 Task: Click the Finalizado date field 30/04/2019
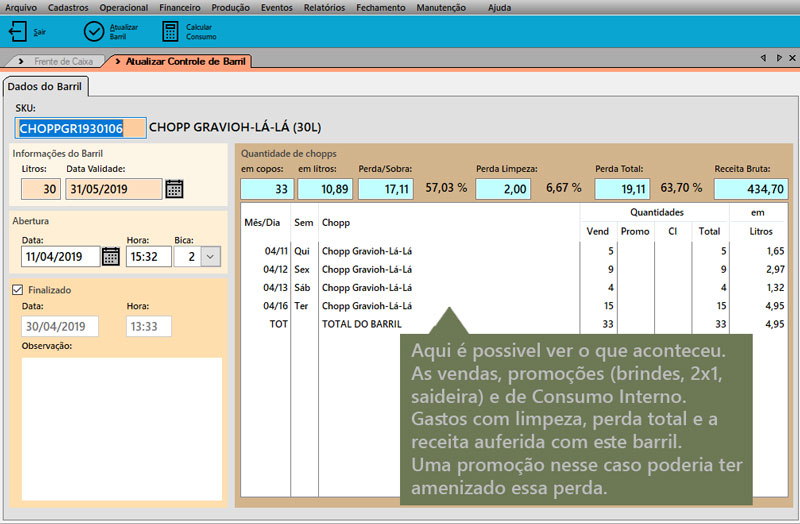point(60,327)
